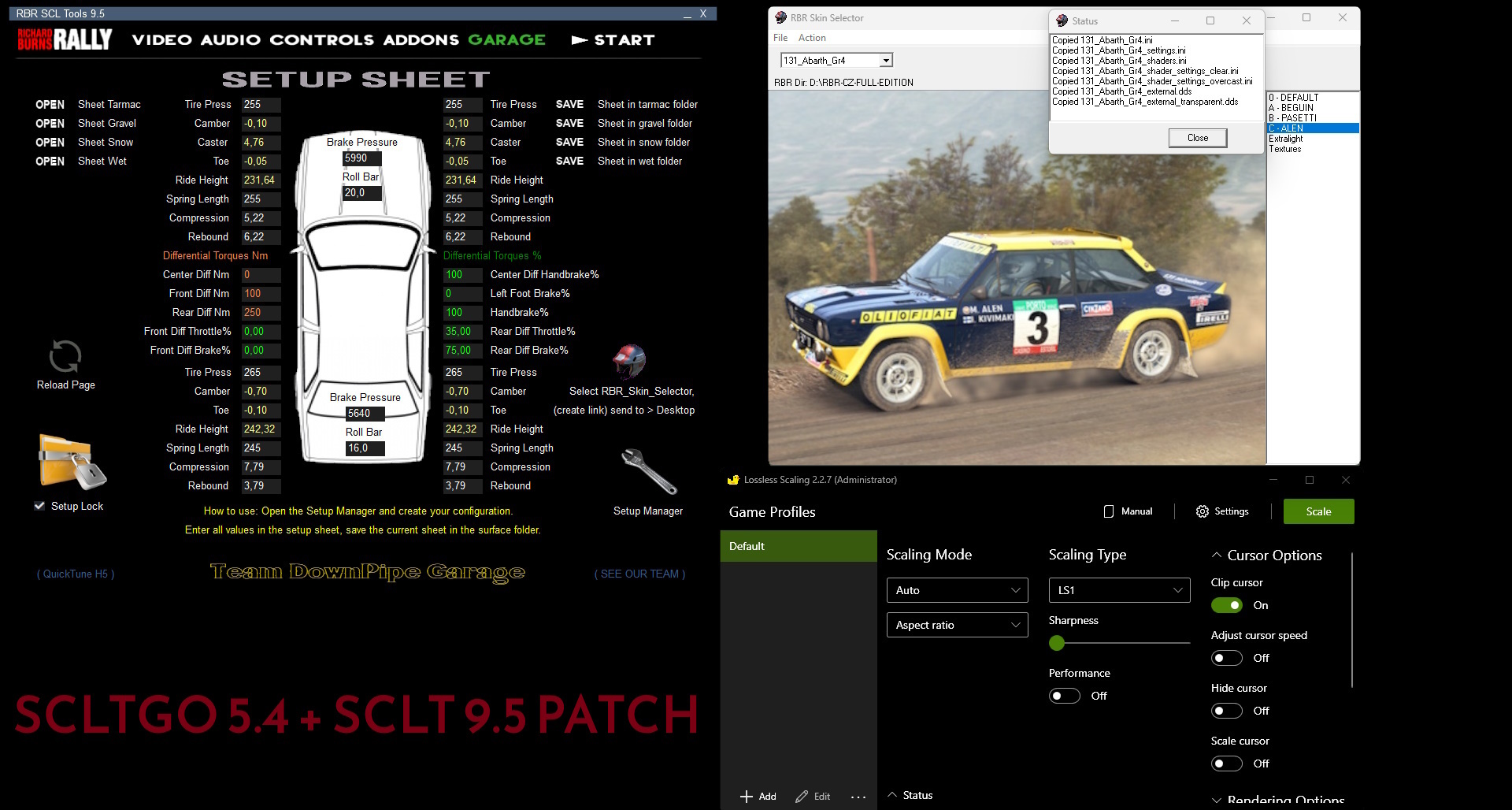Turn off the Clip cursor switch
Viewport: 1512px width, 810px height.
(1226, 605)
